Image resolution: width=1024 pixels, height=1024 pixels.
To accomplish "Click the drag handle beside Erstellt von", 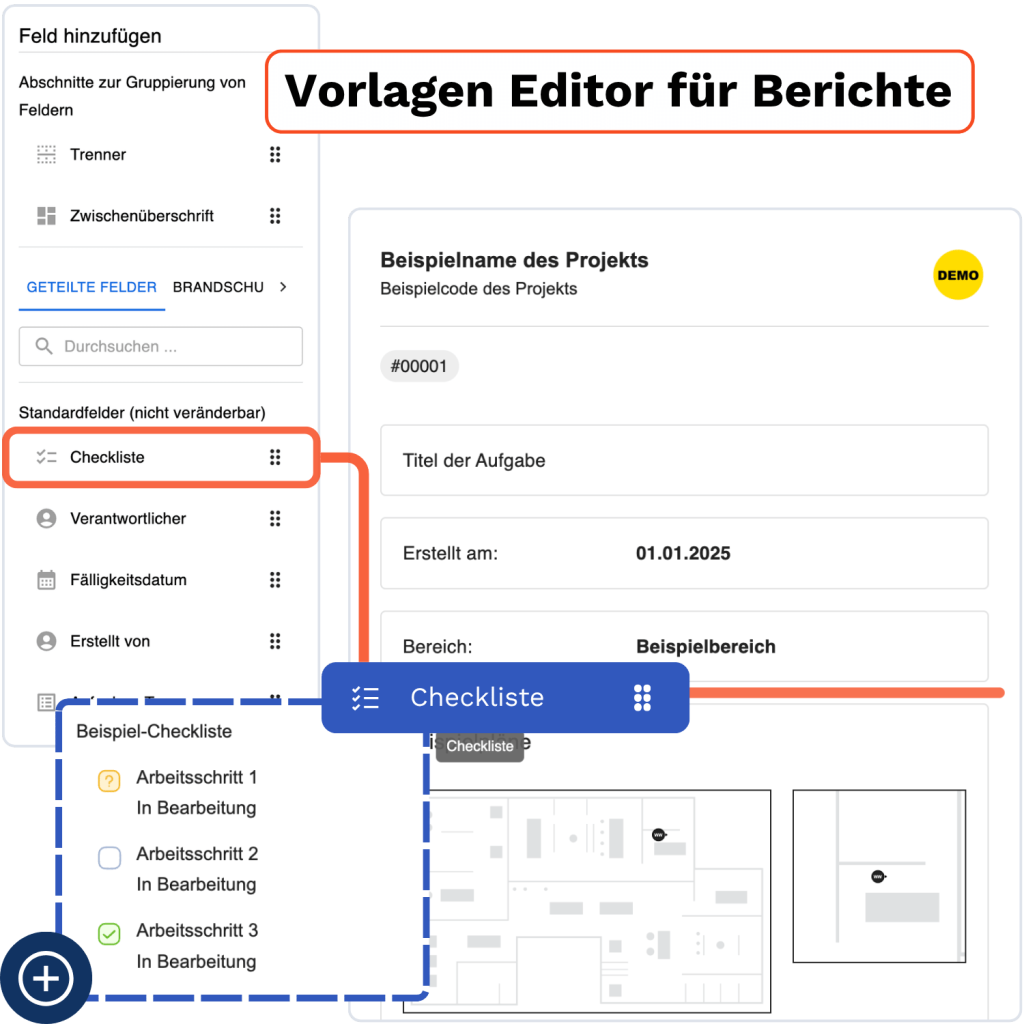I will pos(275,642).
